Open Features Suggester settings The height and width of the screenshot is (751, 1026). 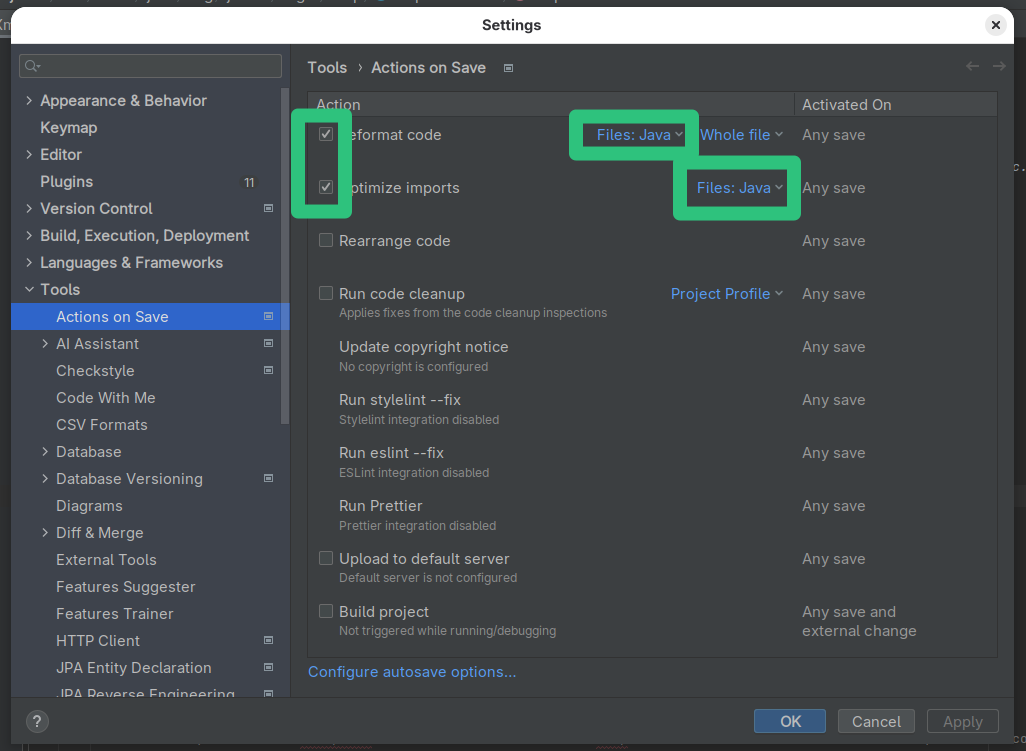pyautogui.click(x=126, y=587)
